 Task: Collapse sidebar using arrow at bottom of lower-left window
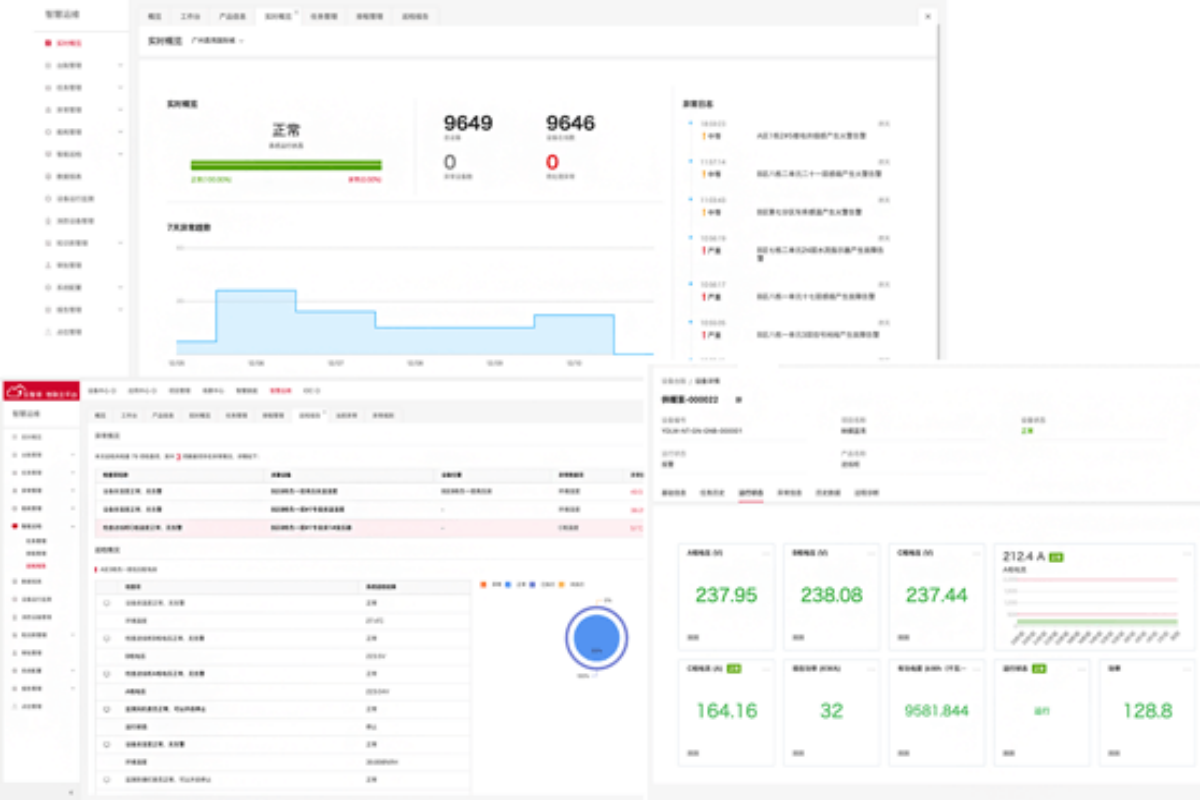click(x=70, y=792)
